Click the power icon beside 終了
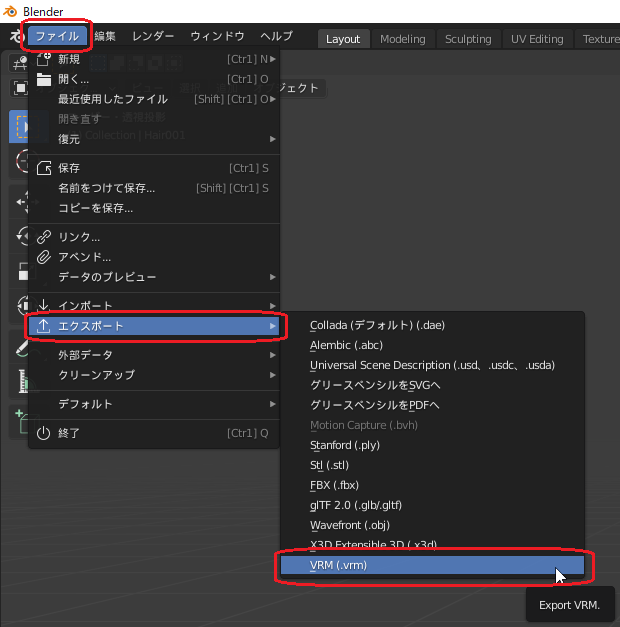The height and width of the screenshot is (627, 620). 44,433
